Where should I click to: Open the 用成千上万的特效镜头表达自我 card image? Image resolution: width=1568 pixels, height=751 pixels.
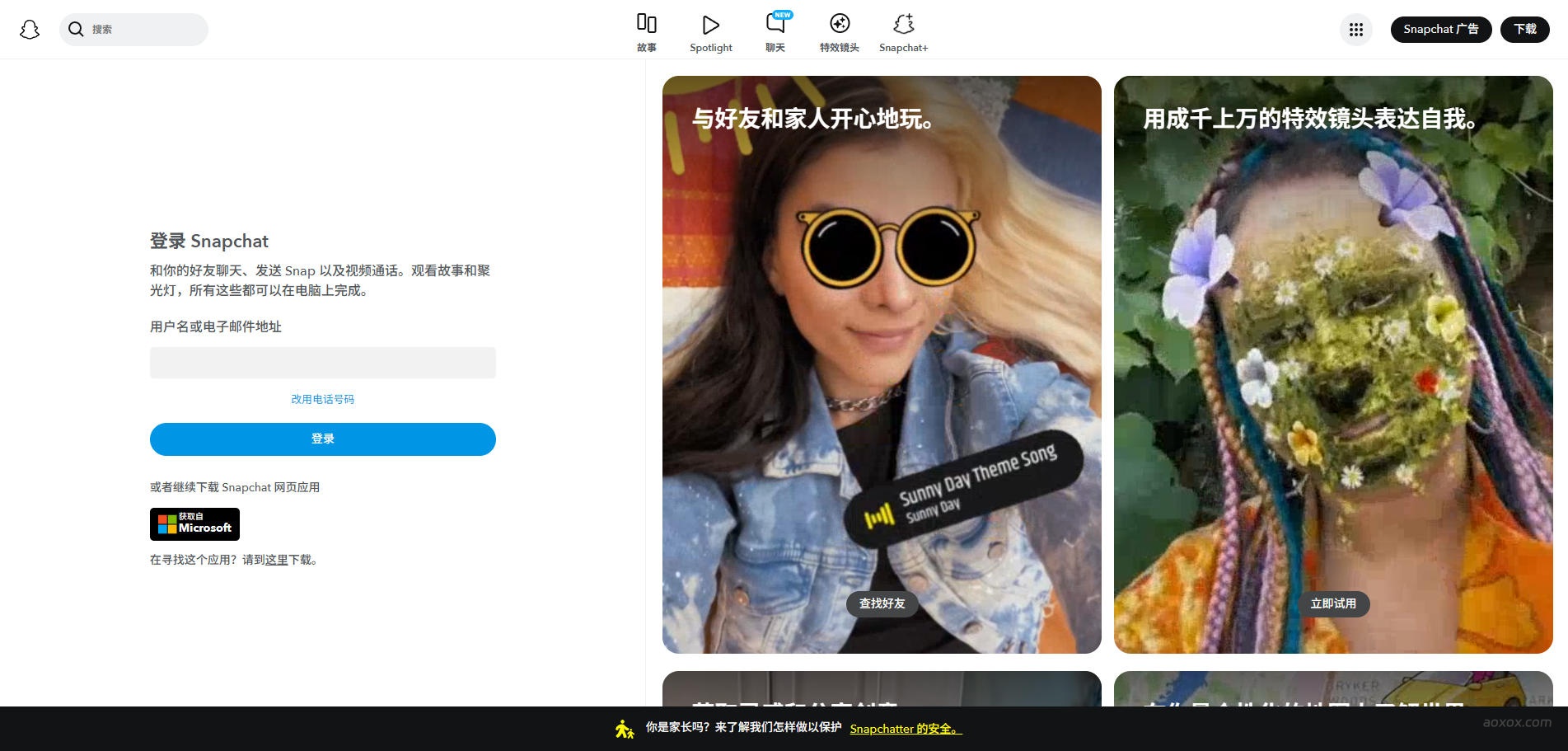1333,364
